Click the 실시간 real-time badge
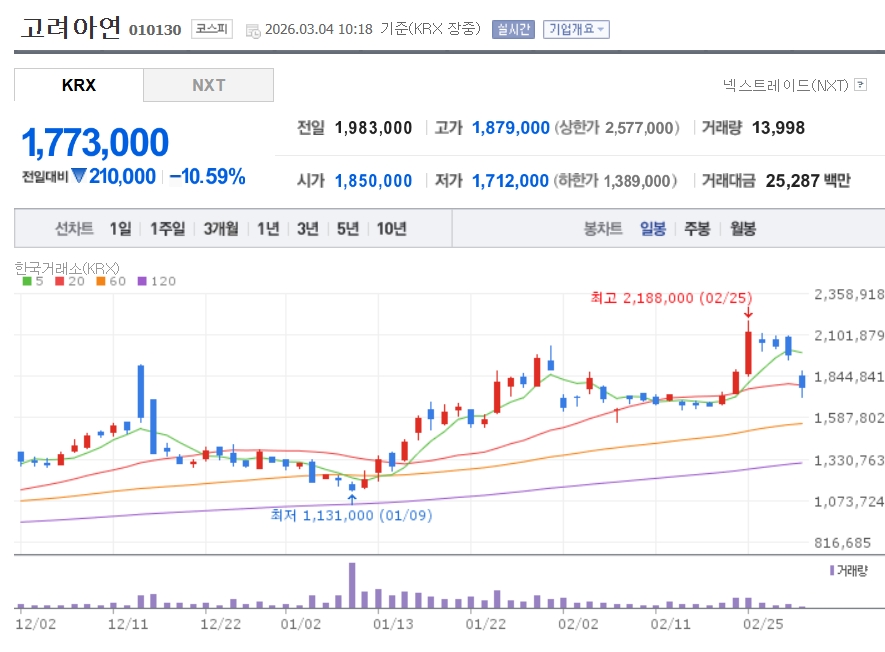 513,29
